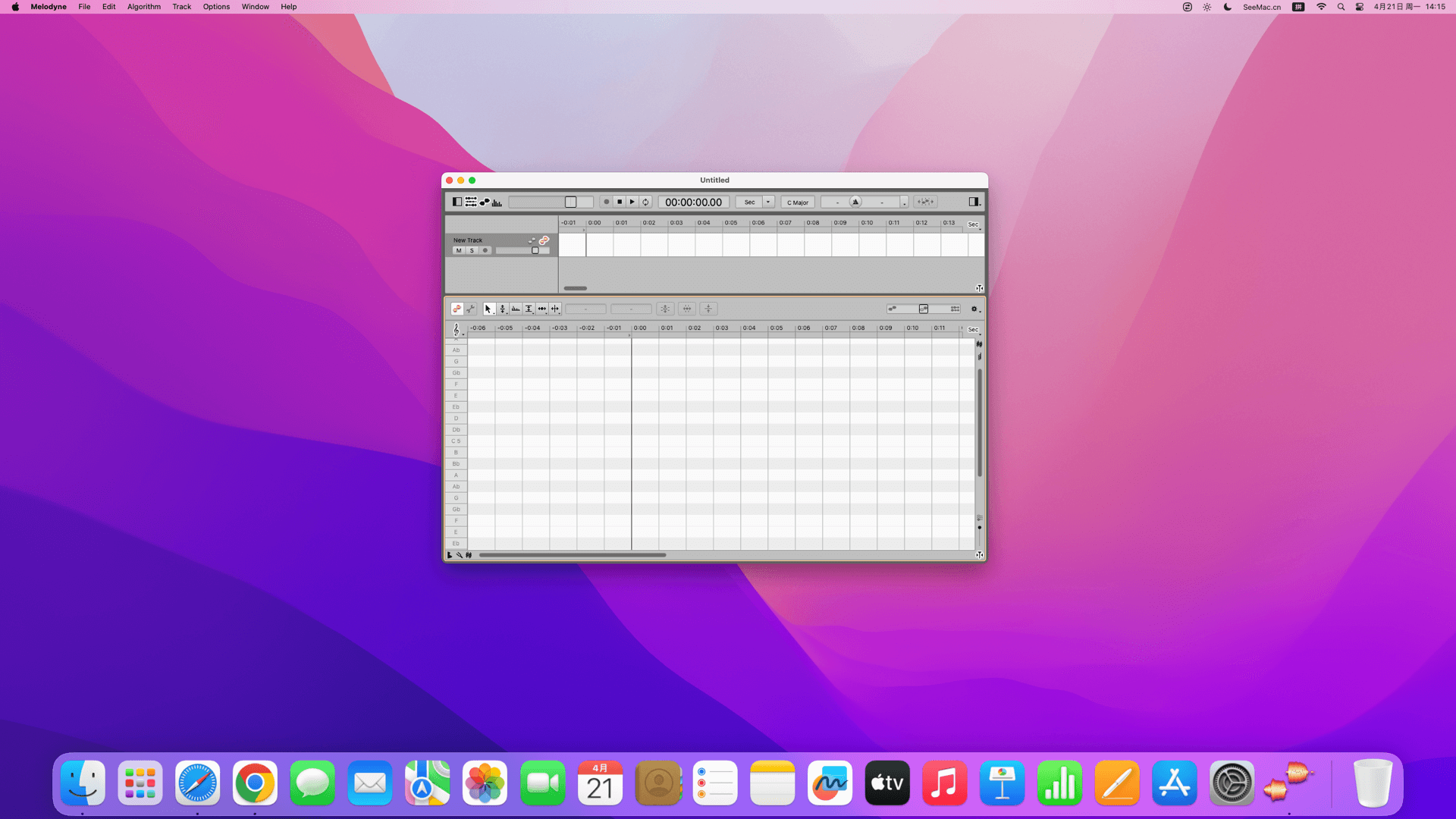Open the treble clef pitch grid menu
This screenshot has height=819, width=1456.
click(457, 329)
